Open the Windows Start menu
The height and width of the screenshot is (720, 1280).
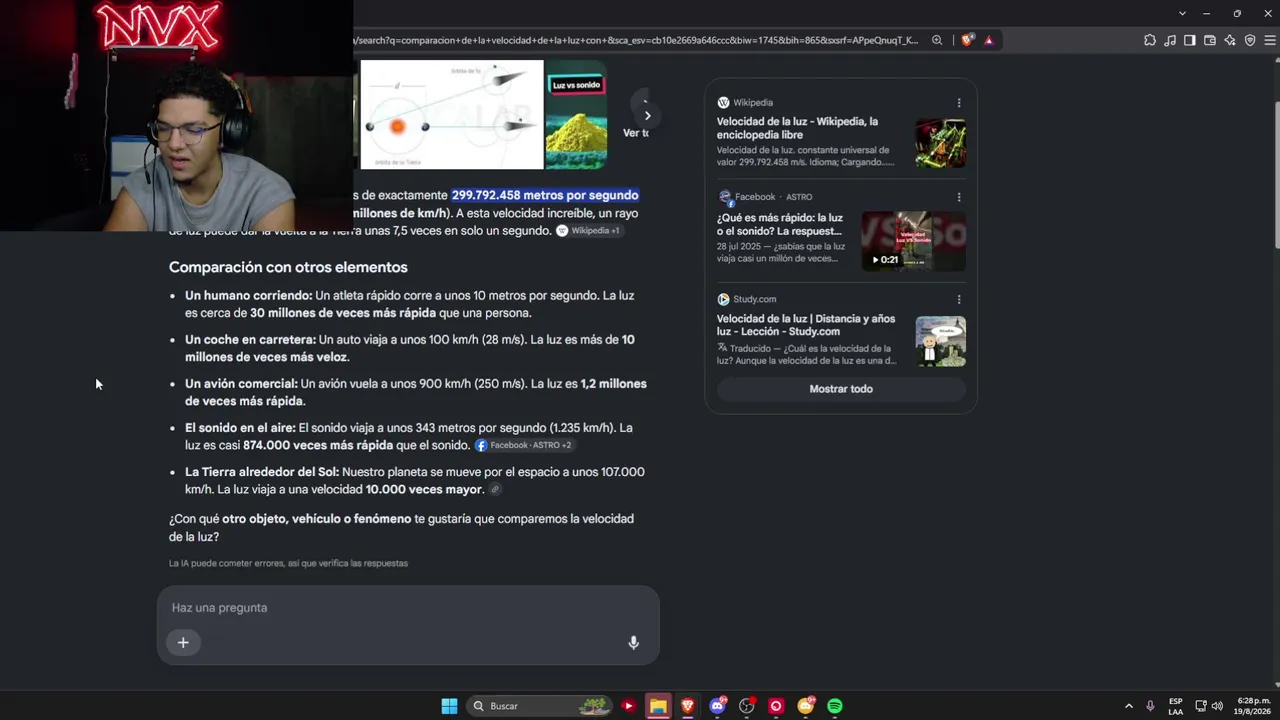click(x=449, y=706)
